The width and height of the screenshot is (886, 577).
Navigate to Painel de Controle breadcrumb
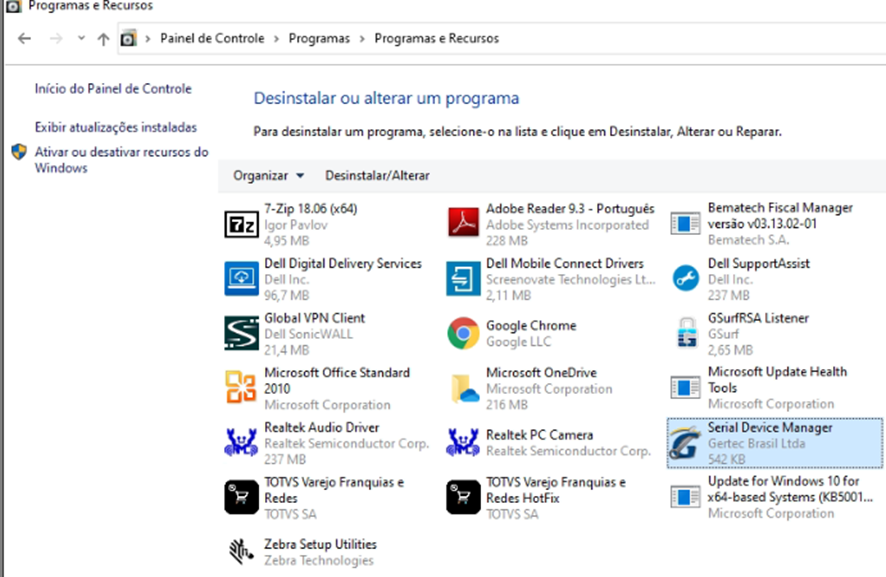click(x=212, y=38)
